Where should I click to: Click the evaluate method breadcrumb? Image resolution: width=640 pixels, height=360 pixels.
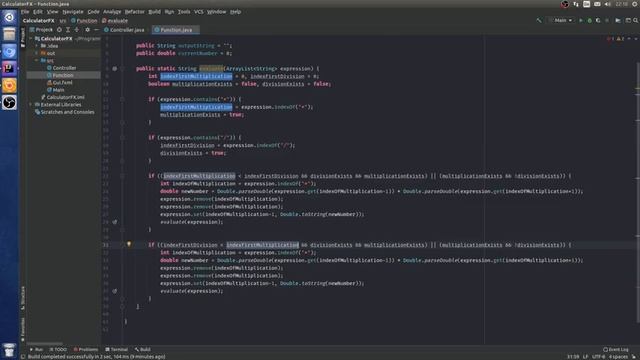tap(115, 20)
